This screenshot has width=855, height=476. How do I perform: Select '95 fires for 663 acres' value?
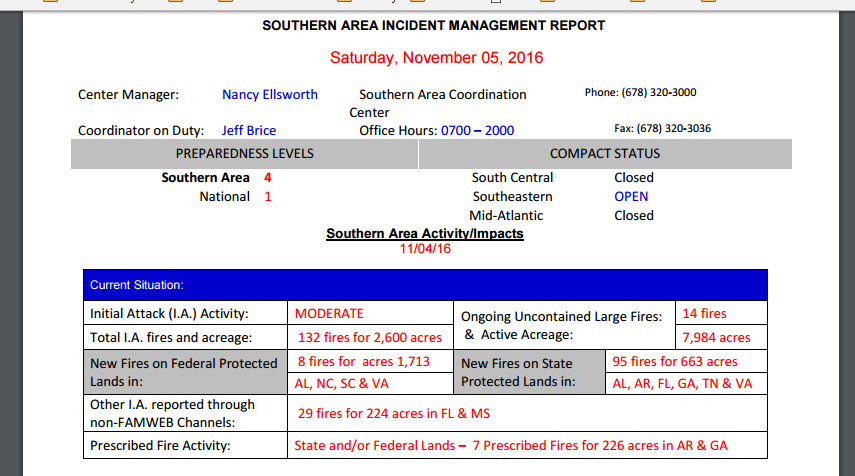[675, 361]
